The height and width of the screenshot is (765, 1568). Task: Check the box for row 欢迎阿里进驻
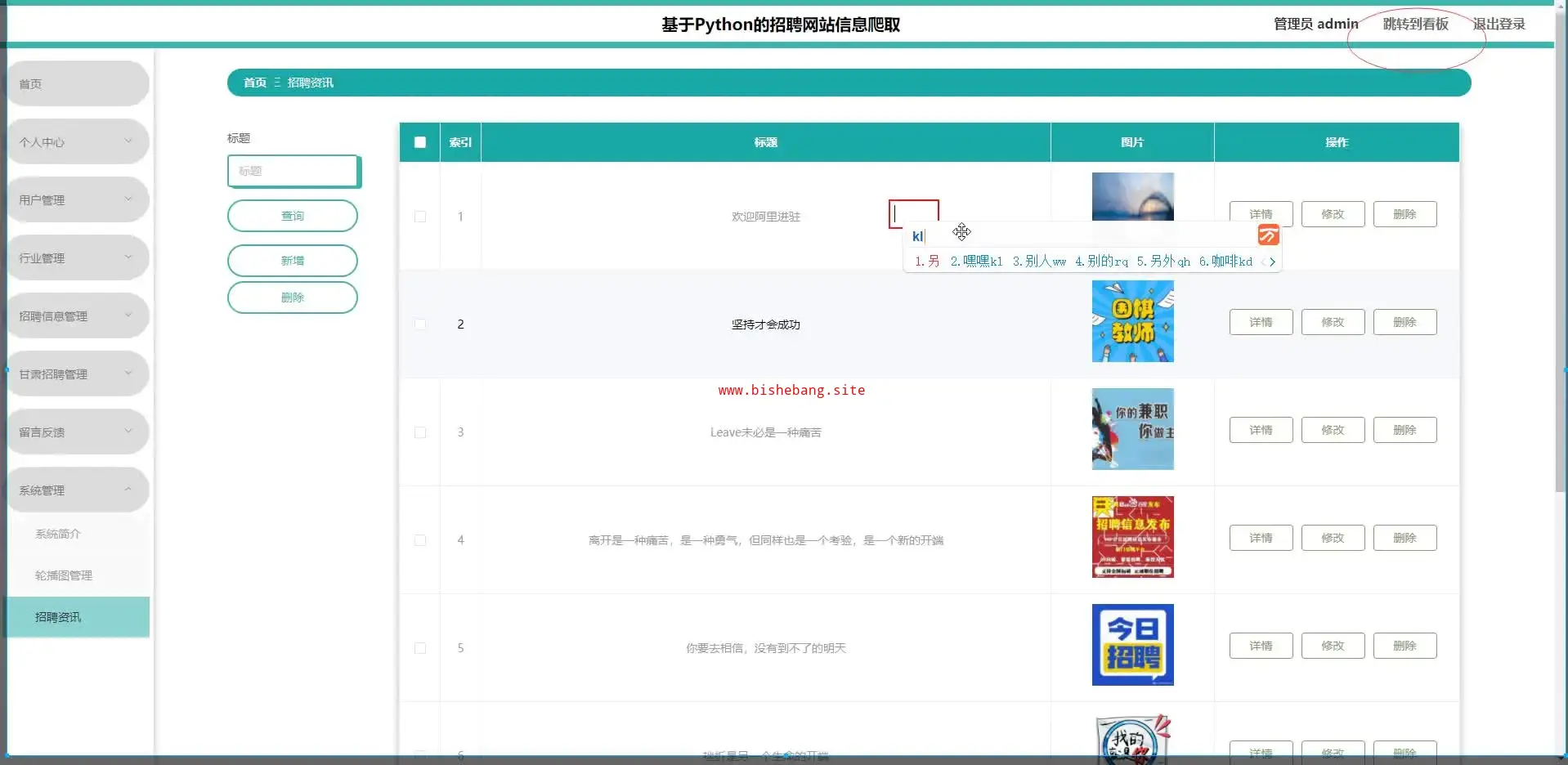[420, 217]
